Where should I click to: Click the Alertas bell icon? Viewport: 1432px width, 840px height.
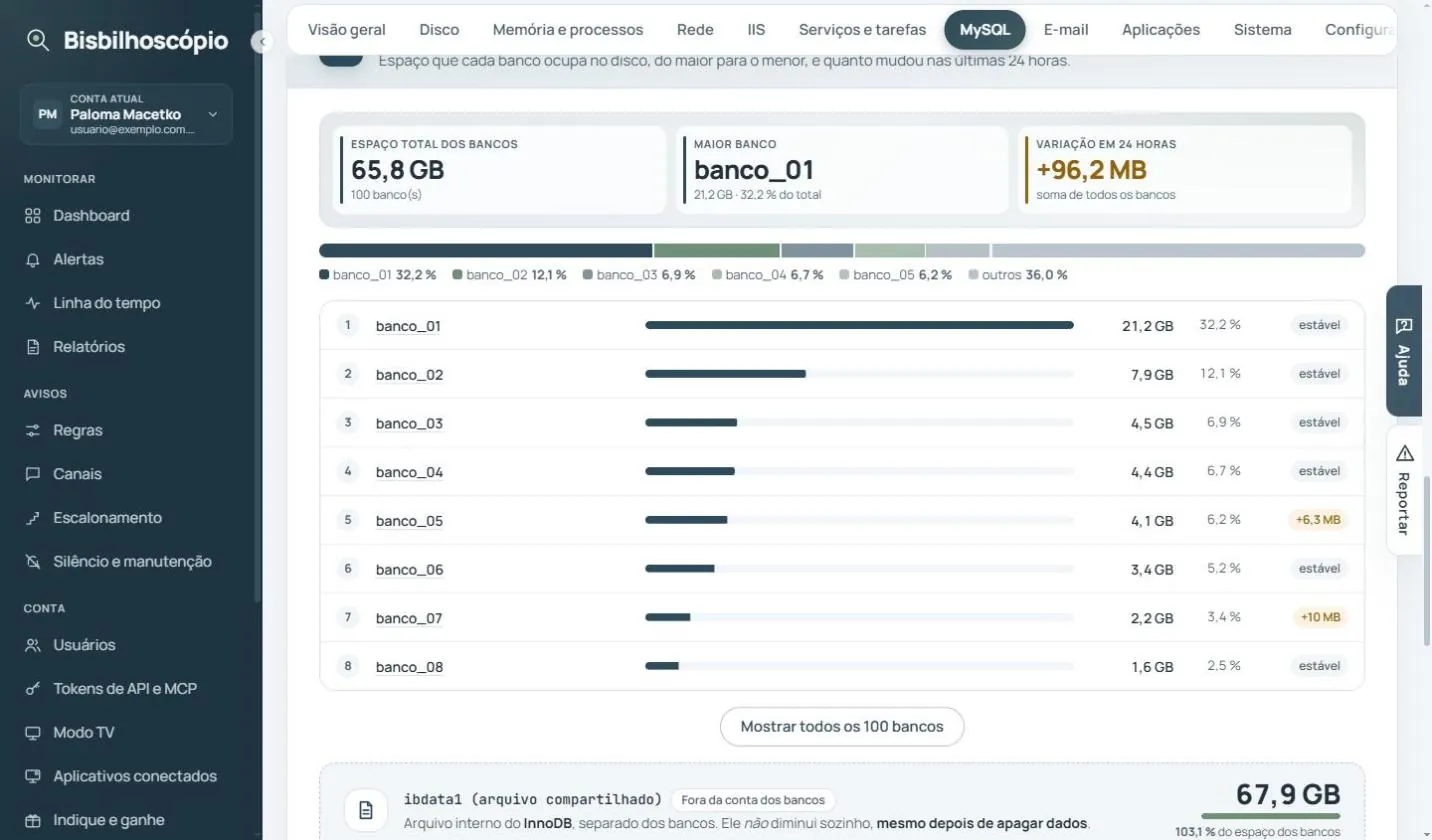click(x=33, y=259)
